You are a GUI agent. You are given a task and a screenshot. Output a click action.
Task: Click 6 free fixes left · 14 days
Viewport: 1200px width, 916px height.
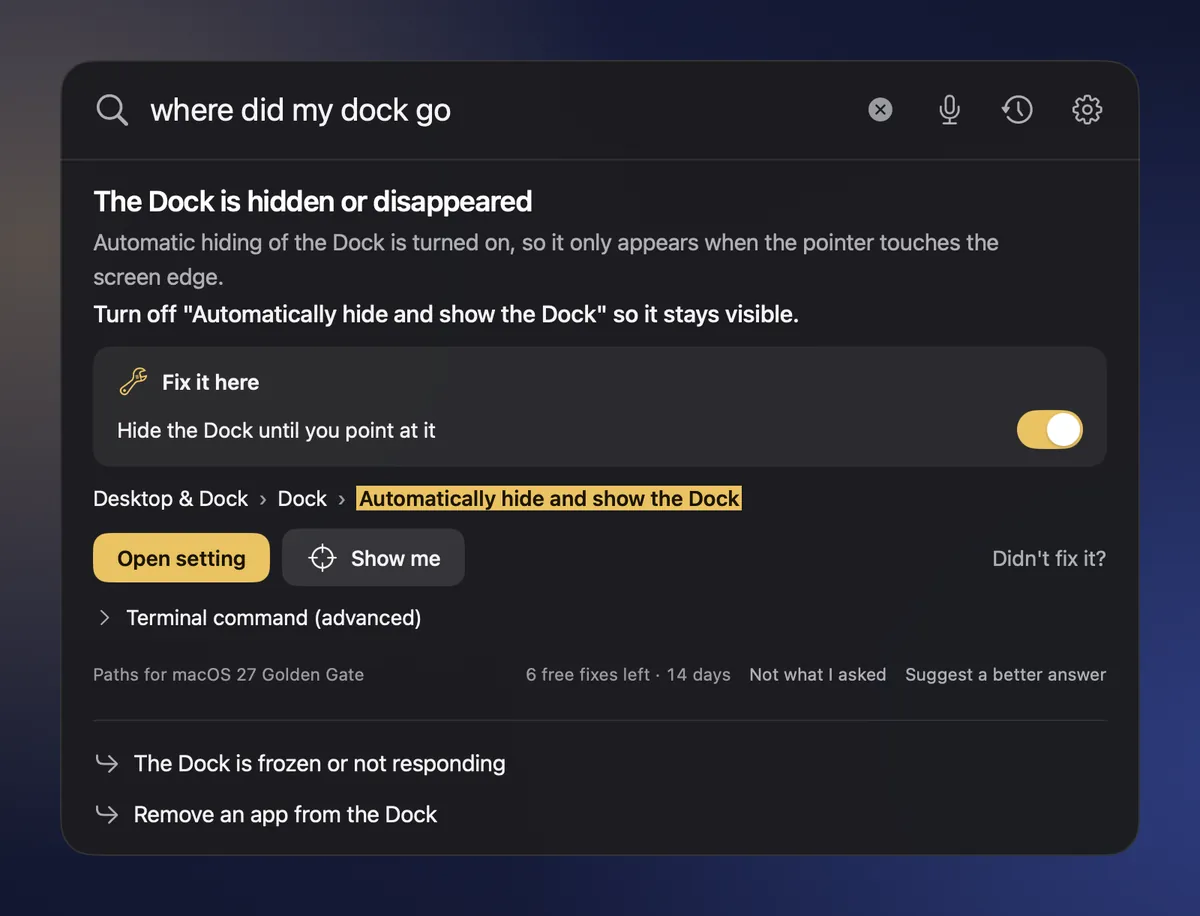(x=628, y=675)
